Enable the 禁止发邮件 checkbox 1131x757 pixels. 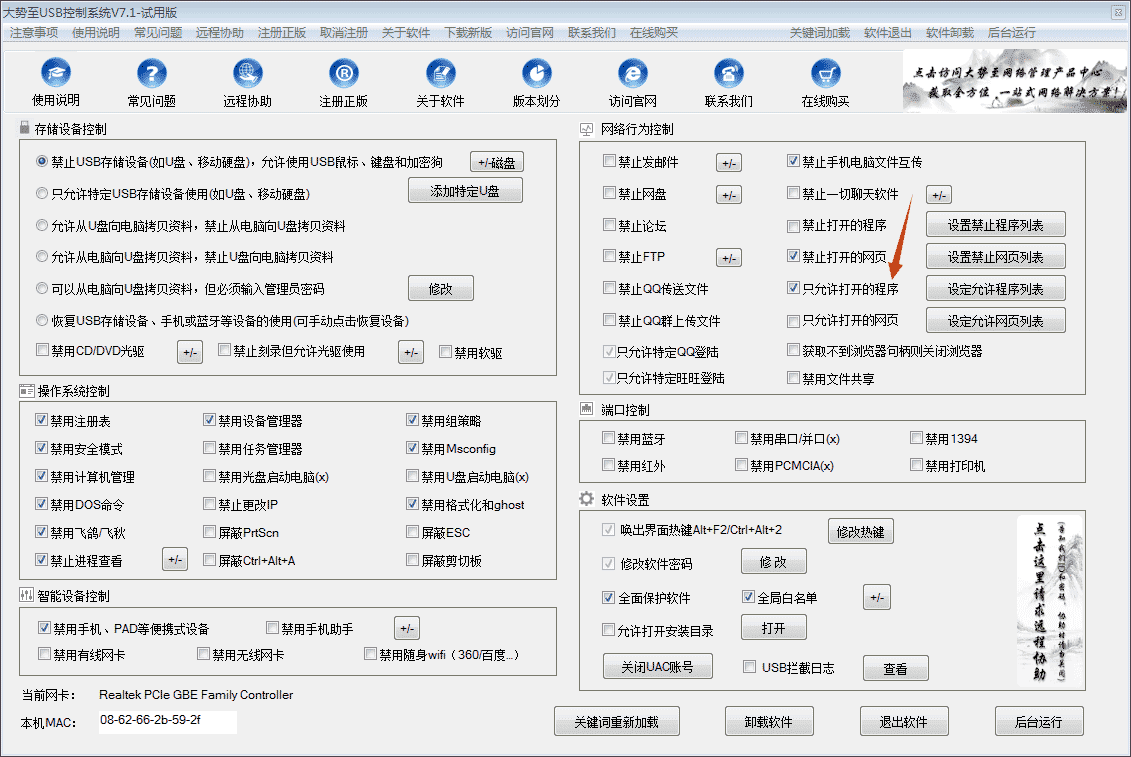tap(608, 161)
